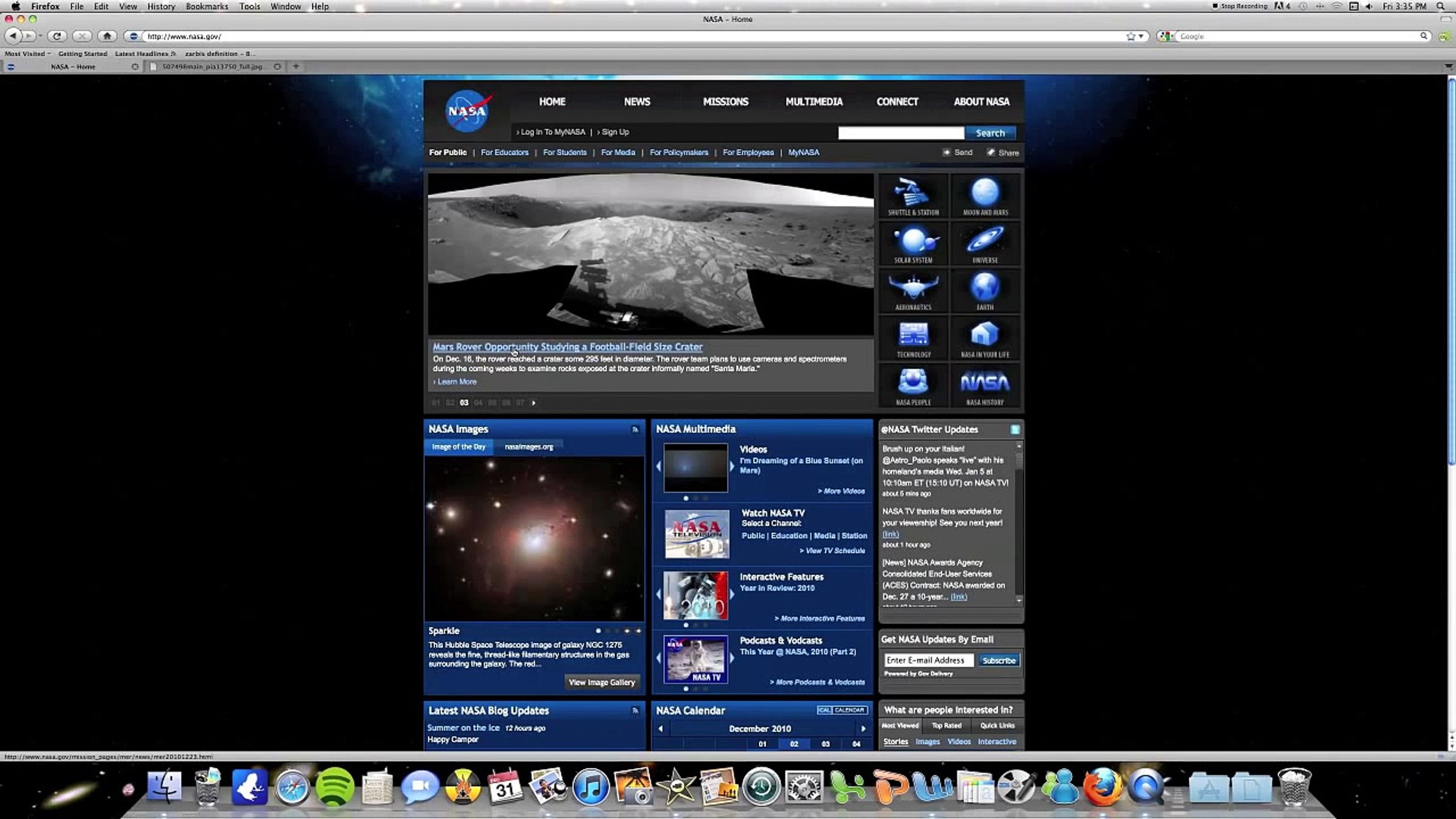Open the Earth topic icon
Screen dimensions: 1456x819
tap(985, 291)
